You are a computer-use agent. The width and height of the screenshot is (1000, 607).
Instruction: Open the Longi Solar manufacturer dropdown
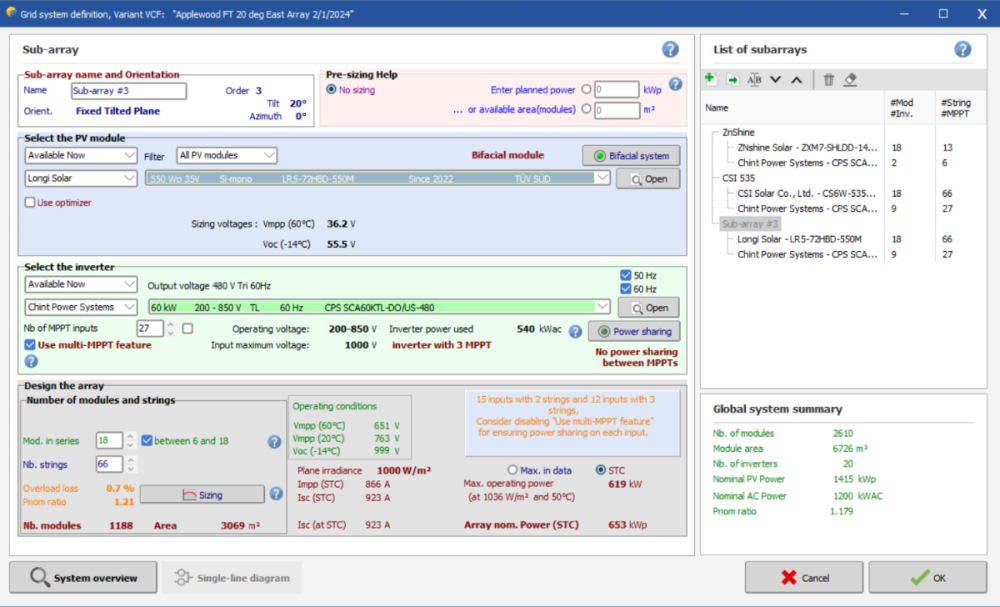81,178
